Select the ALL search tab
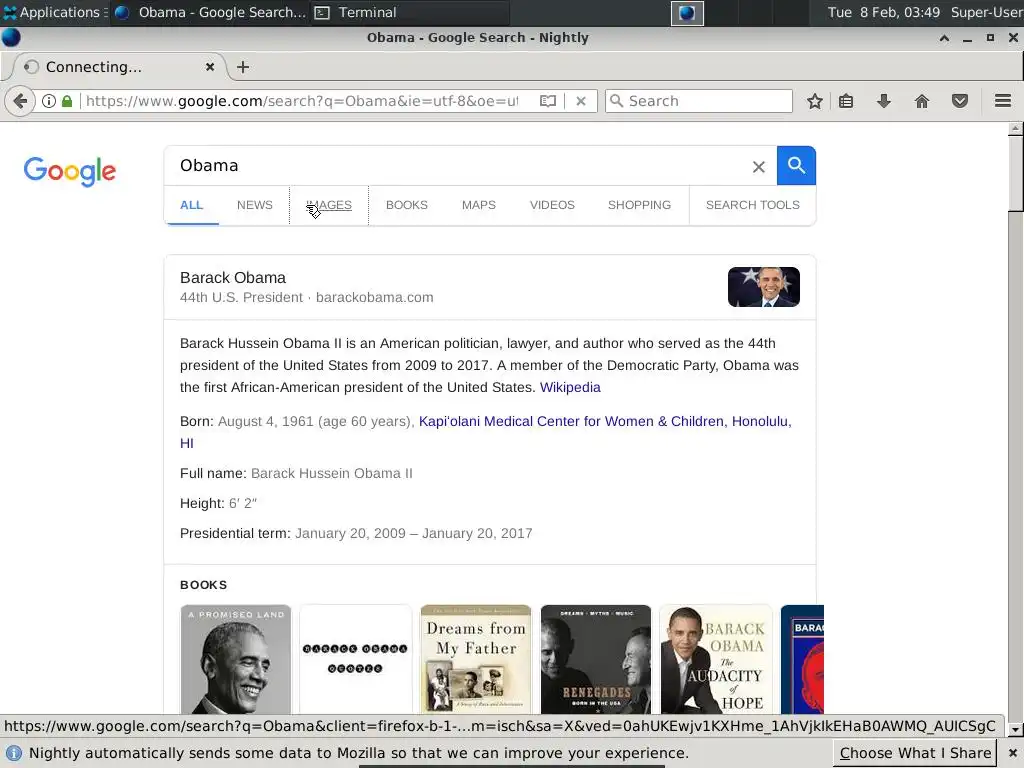The image size is (1024, 768). coord(191,205)
